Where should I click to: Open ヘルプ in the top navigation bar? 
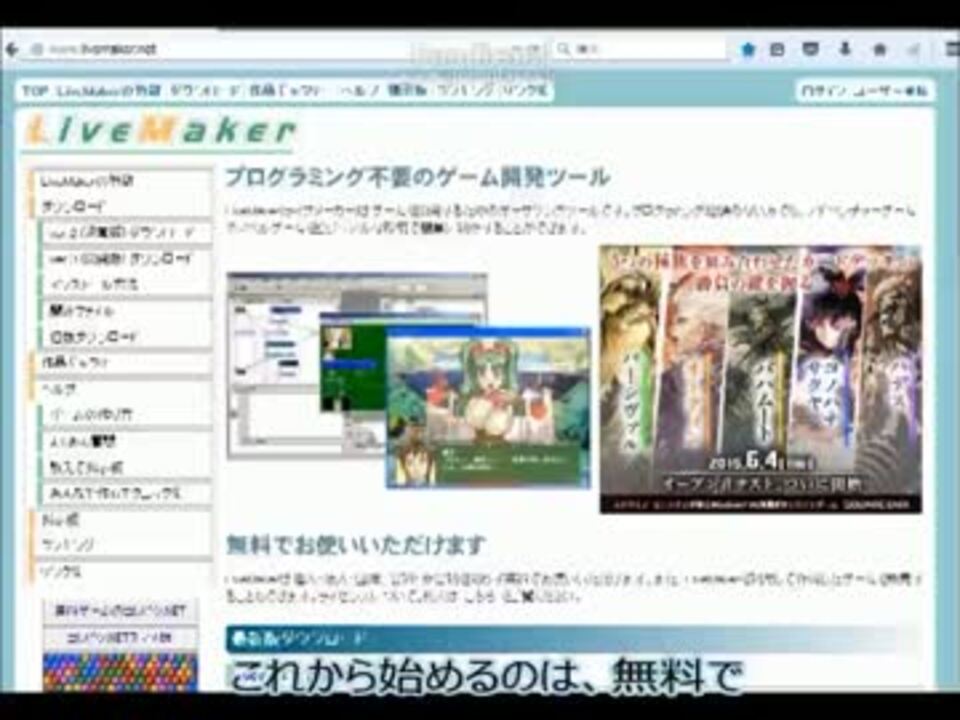click(x=361, y=91)
